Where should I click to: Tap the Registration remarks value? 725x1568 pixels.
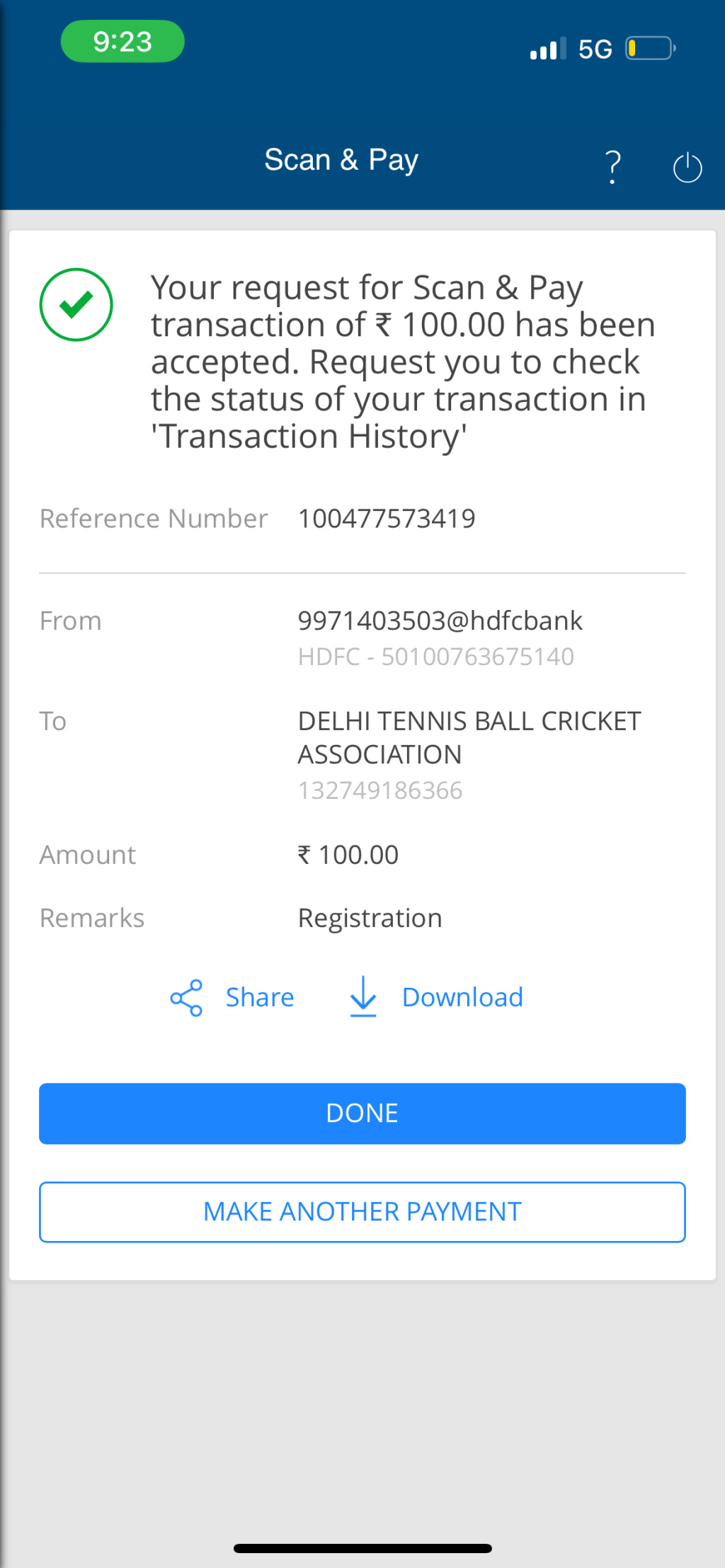coord(370,918)
